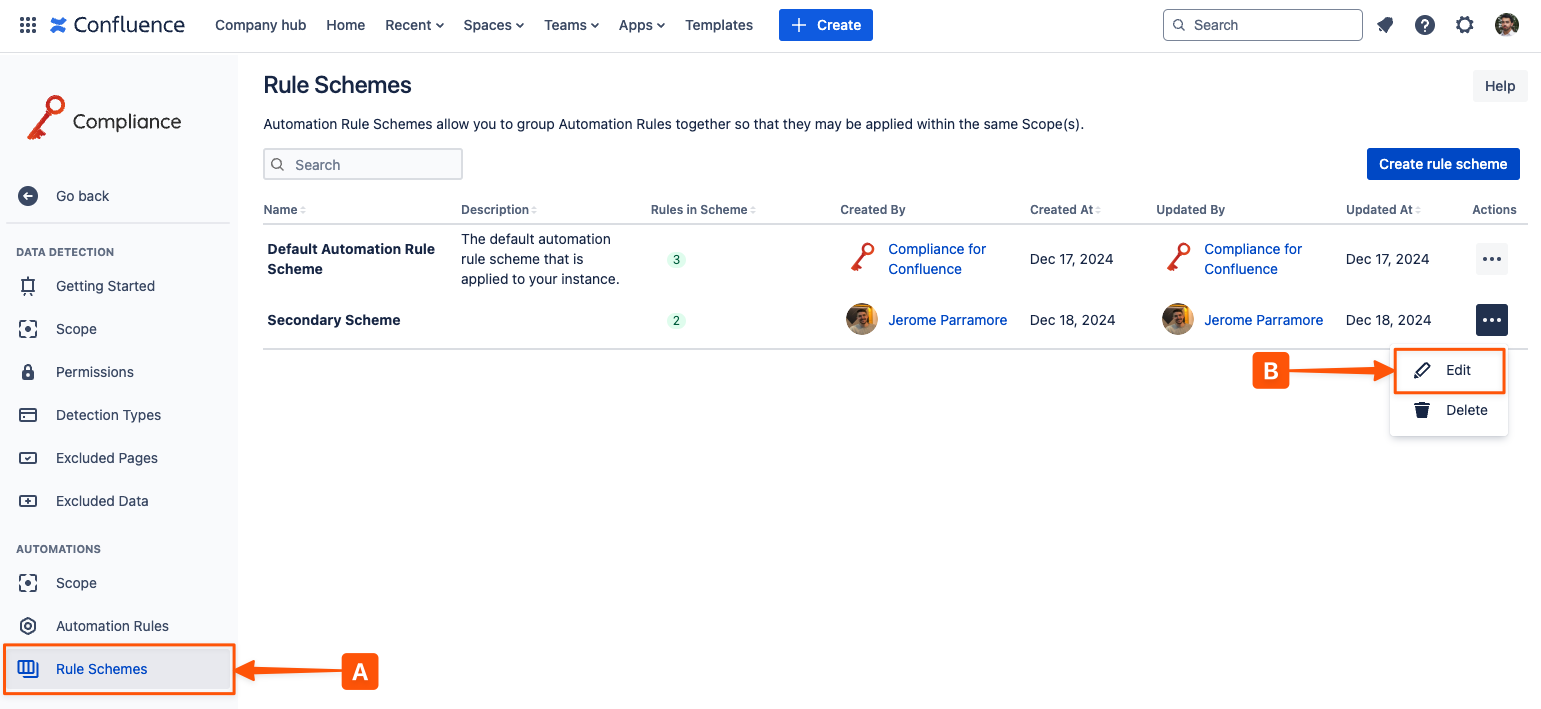Open the settings gear icon
Screen dimensions: 1541x709
[1465, 25]
